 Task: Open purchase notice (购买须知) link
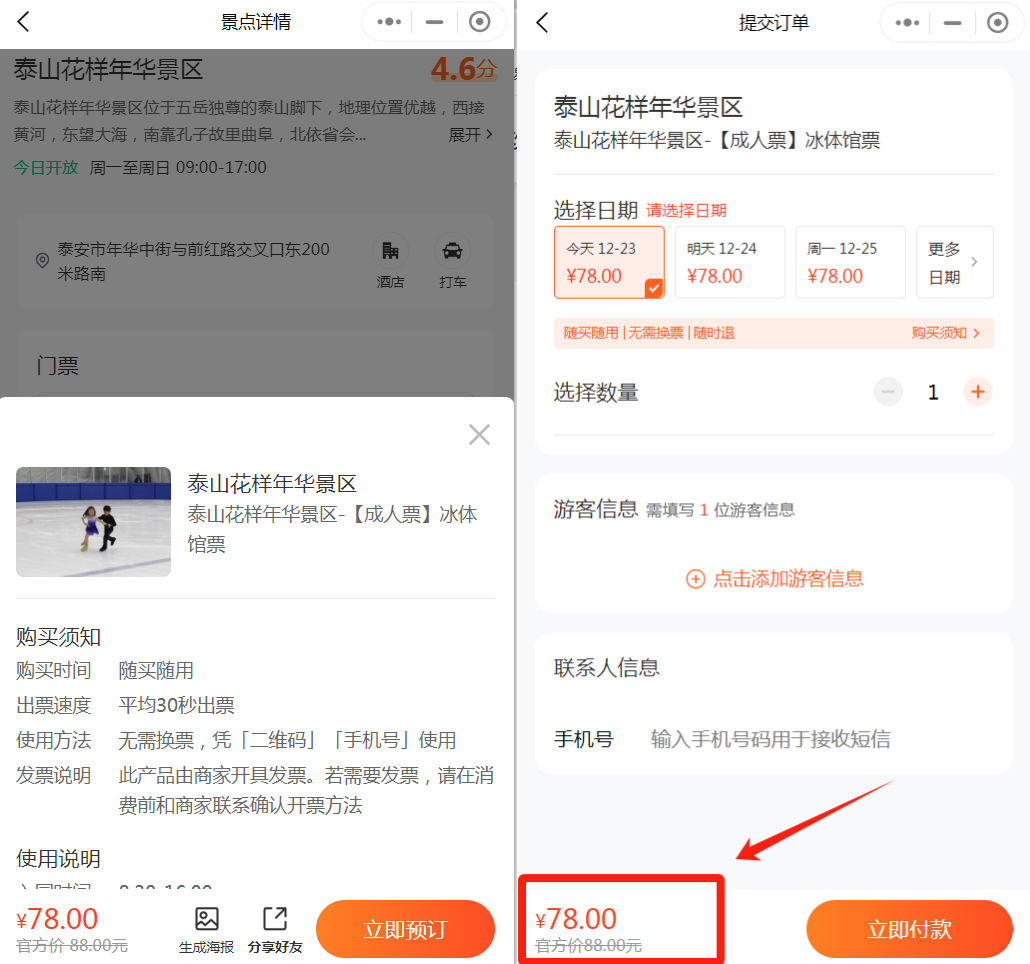pyautogui.click(x=945, y=333)
